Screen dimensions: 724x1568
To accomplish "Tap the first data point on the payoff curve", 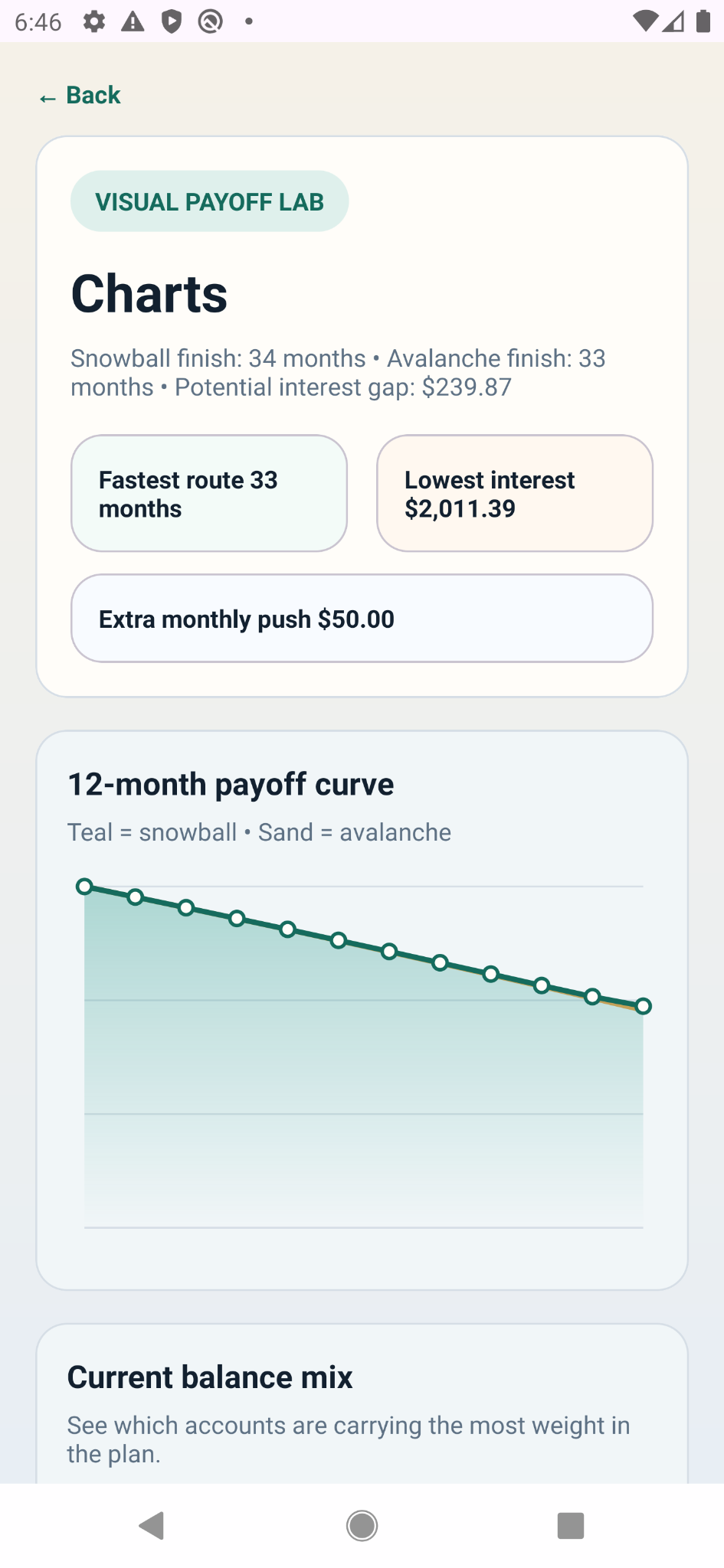I will [x=85, y=886].
